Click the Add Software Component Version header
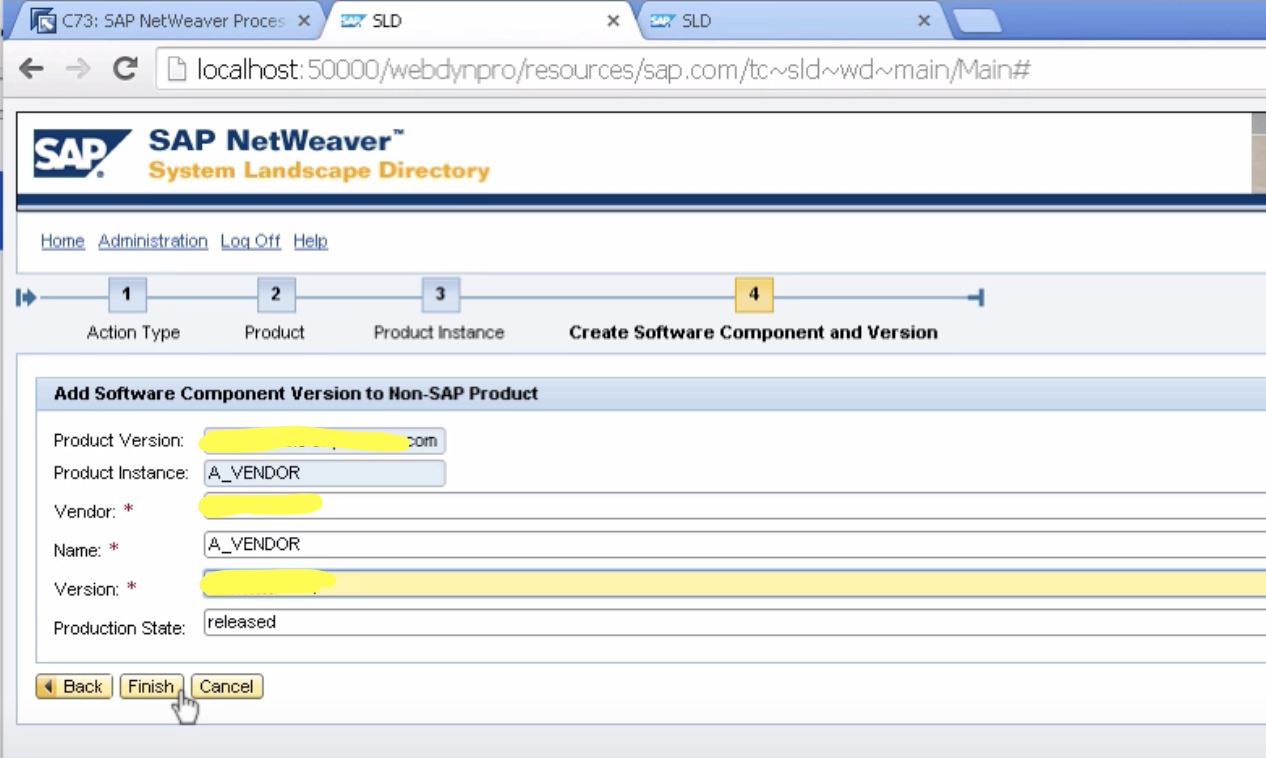The image size is (1266, 758). tap(296, 394)
